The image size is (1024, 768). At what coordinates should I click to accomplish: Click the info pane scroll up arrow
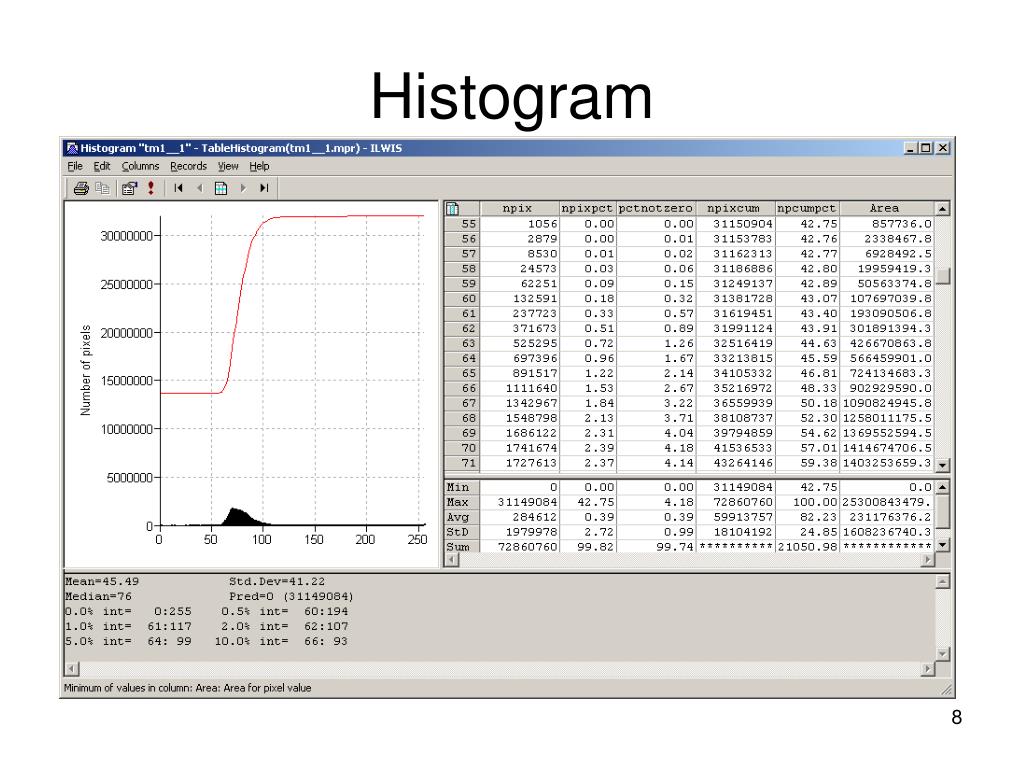coord(942,581)
